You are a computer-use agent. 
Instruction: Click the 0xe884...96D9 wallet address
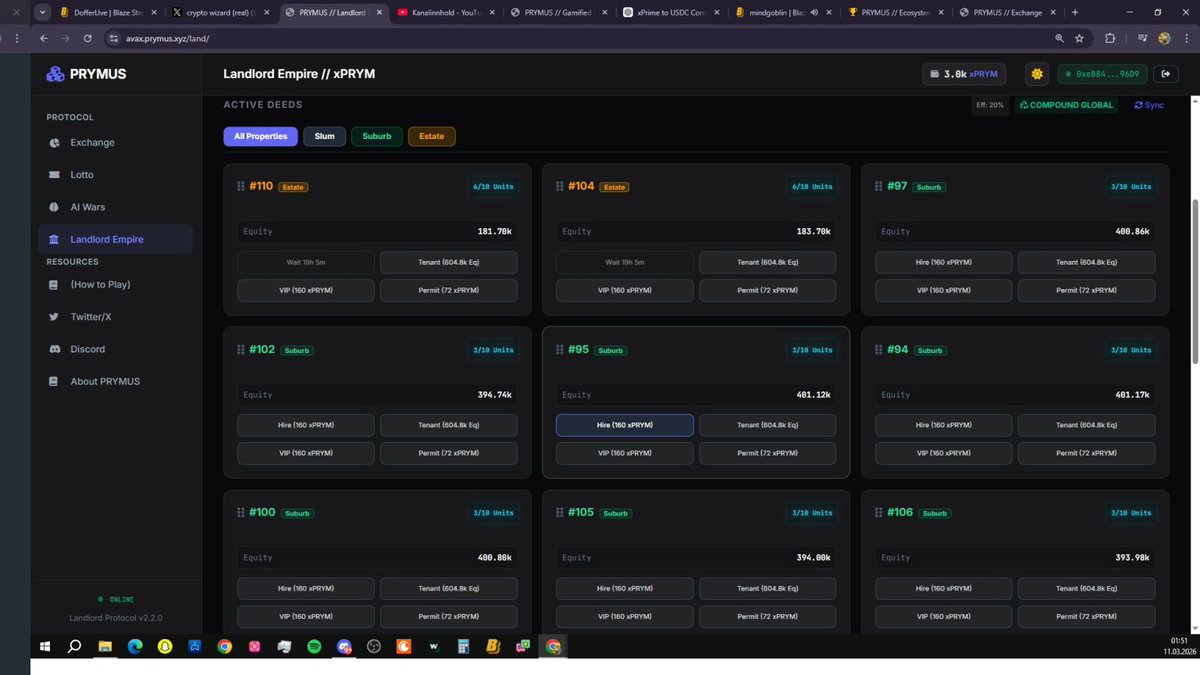coord(1103,74)
